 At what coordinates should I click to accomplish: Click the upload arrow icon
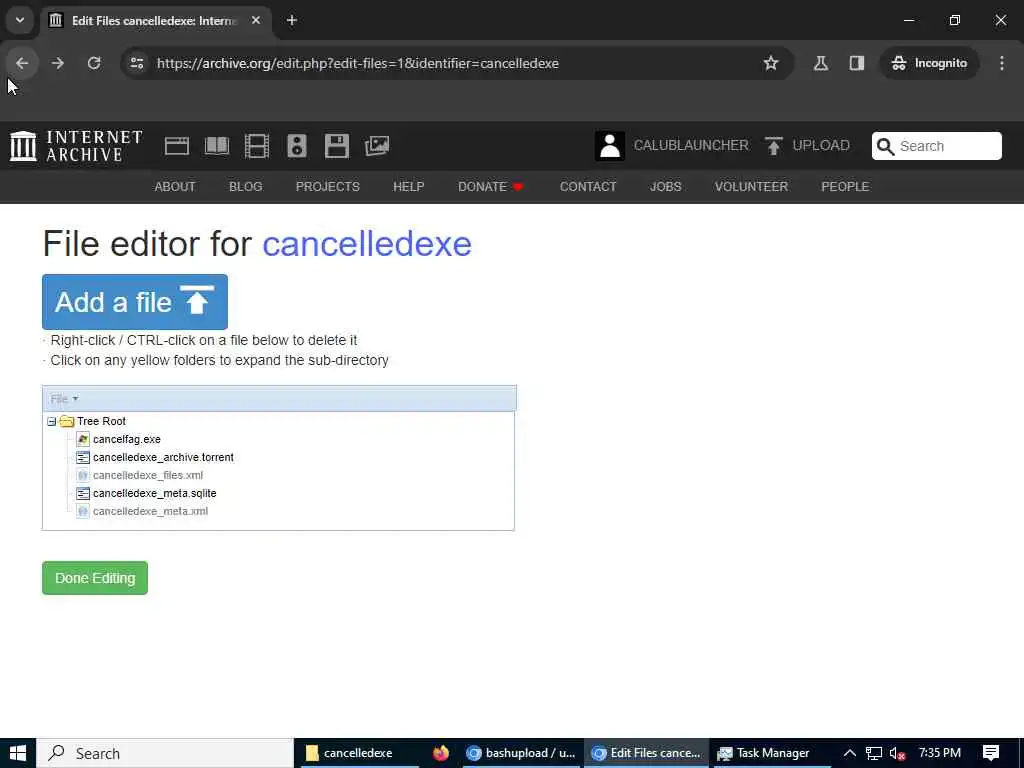coord(774,146)
